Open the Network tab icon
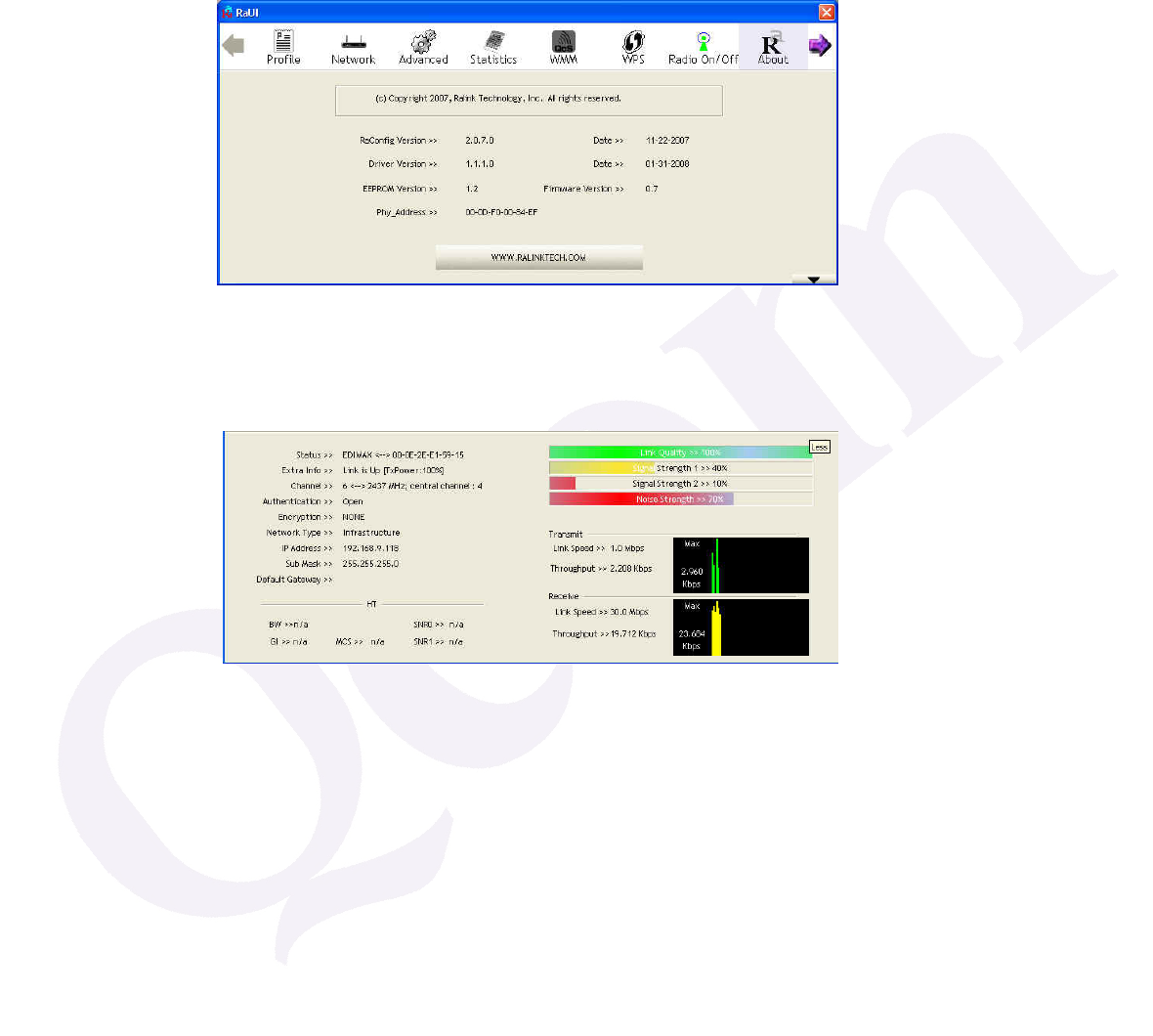The width and height of the screenshot is (1153, 1036). (x=353, y=47)
